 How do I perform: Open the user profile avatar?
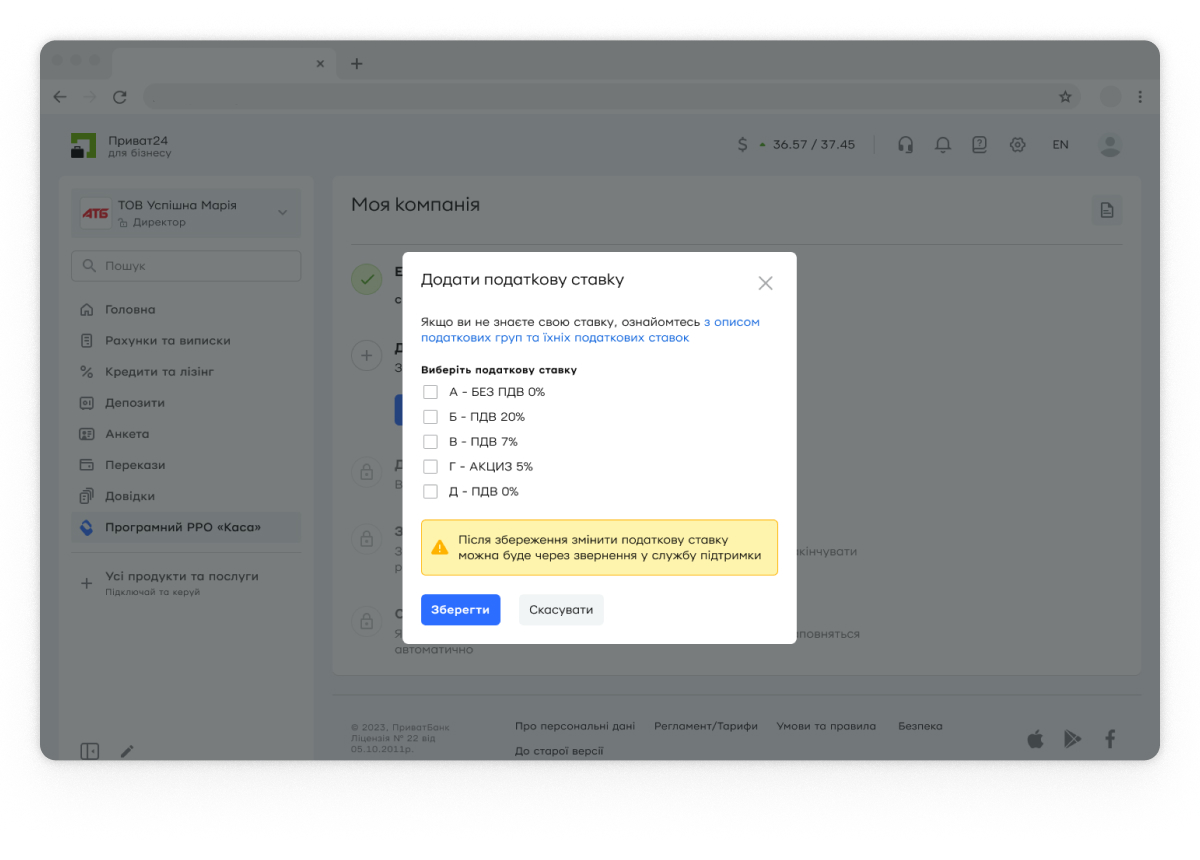pos(1109,144)
